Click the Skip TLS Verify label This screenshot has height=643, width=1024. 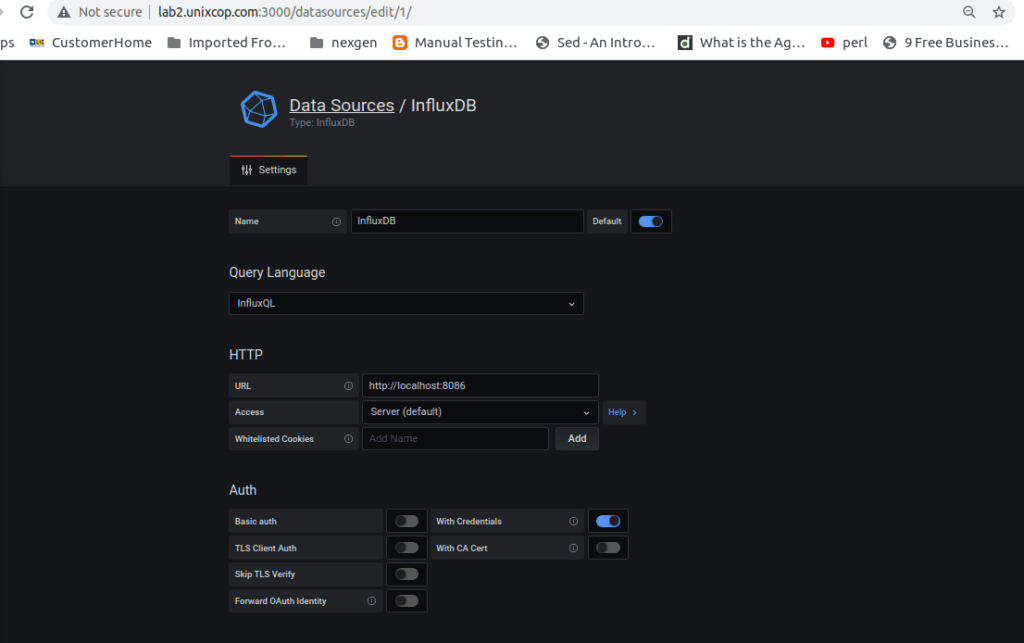pyautogui.click(x=265, y=574)
